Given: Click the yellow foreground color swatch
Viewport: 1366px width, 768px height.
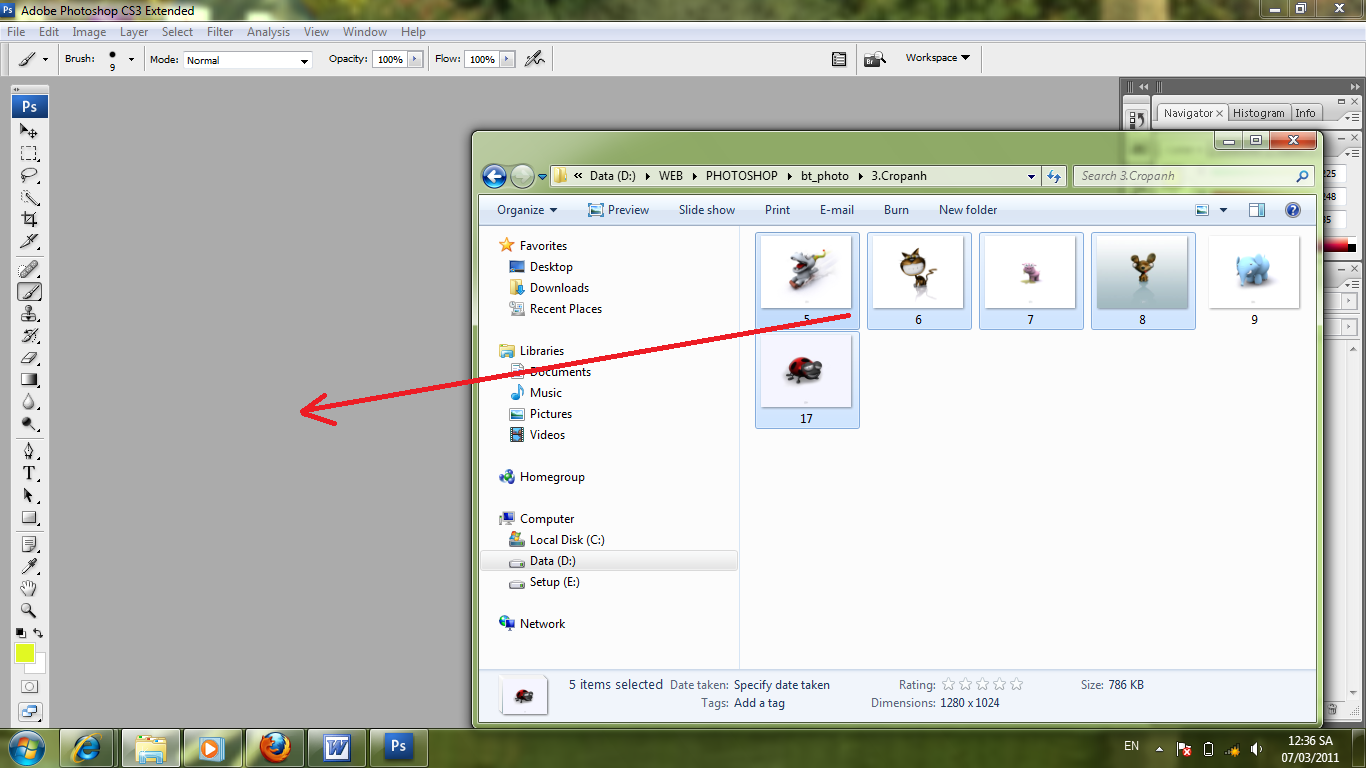Looking at the screenshot, I should click(24, 653).
